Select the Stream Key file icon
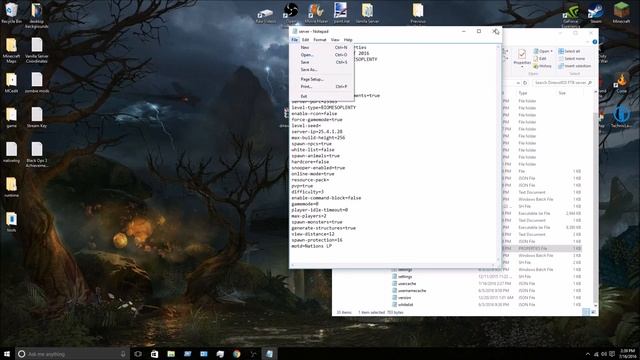Screen dimensions: 640x360 [37, 118]
